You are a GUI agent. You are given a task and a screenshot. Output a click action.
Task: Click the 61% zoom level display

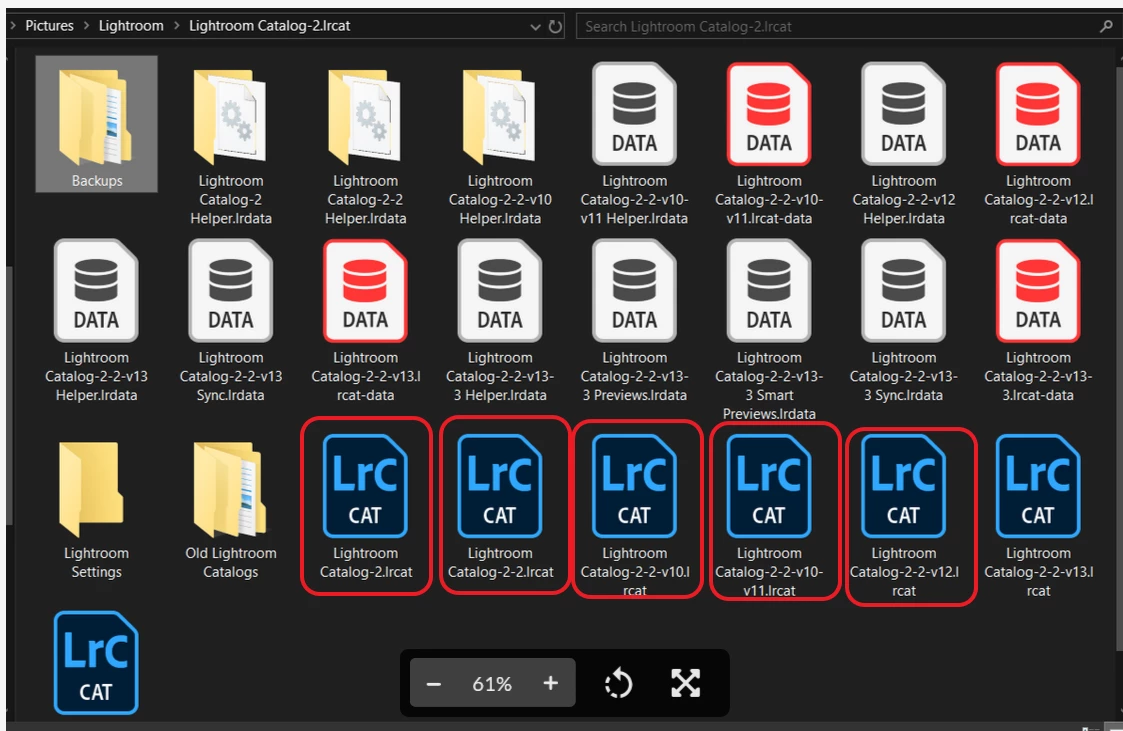492,684
